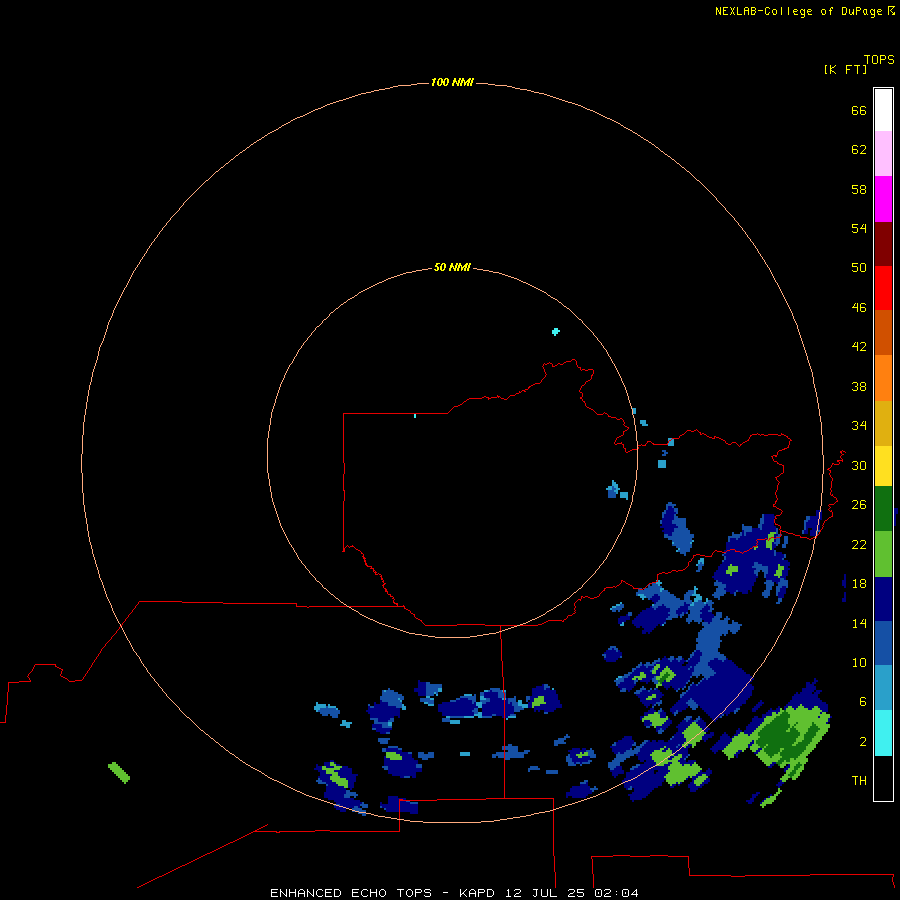Screen dimensions: 900x900
Task: Click the 14 legend value
Action: [x=859, y=623]
